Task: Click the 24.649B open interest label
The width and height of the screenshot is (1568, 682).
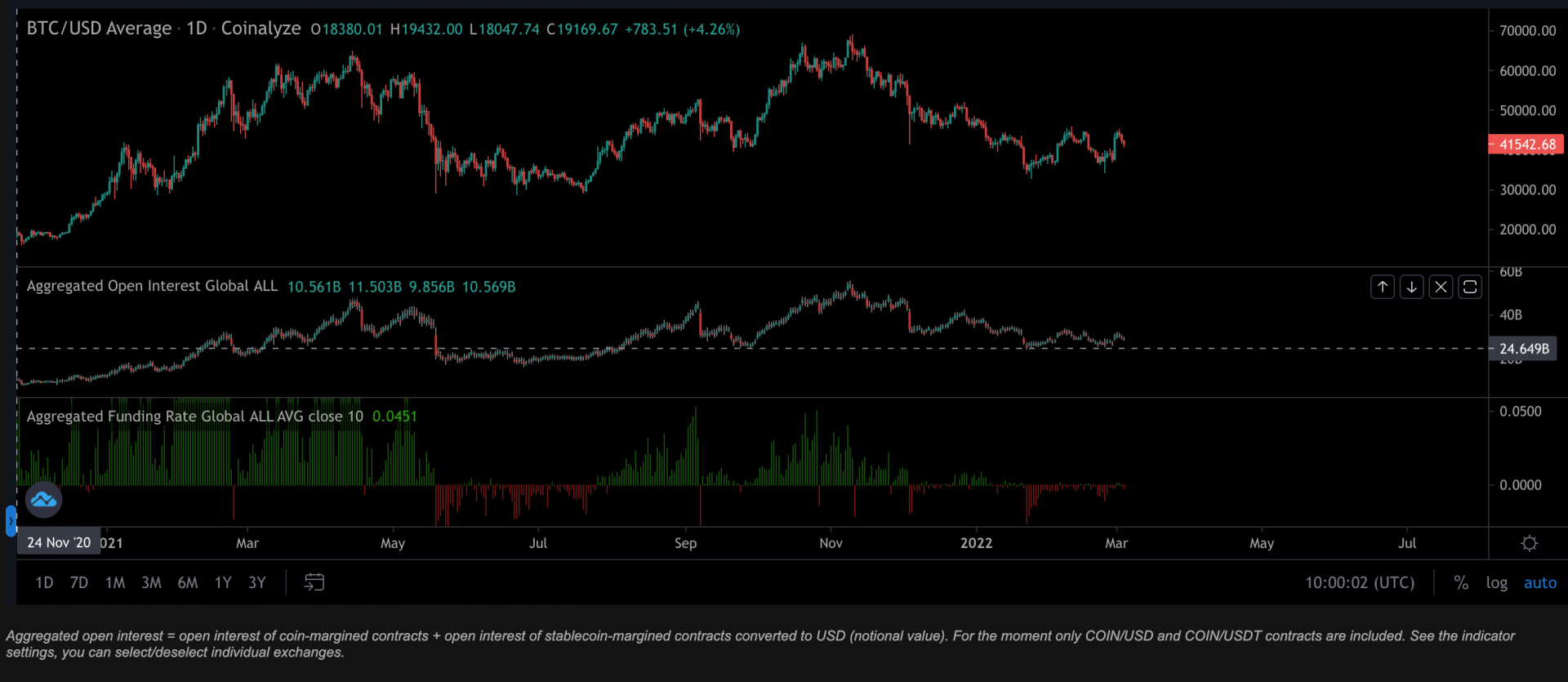Action: click(1523, 349)
